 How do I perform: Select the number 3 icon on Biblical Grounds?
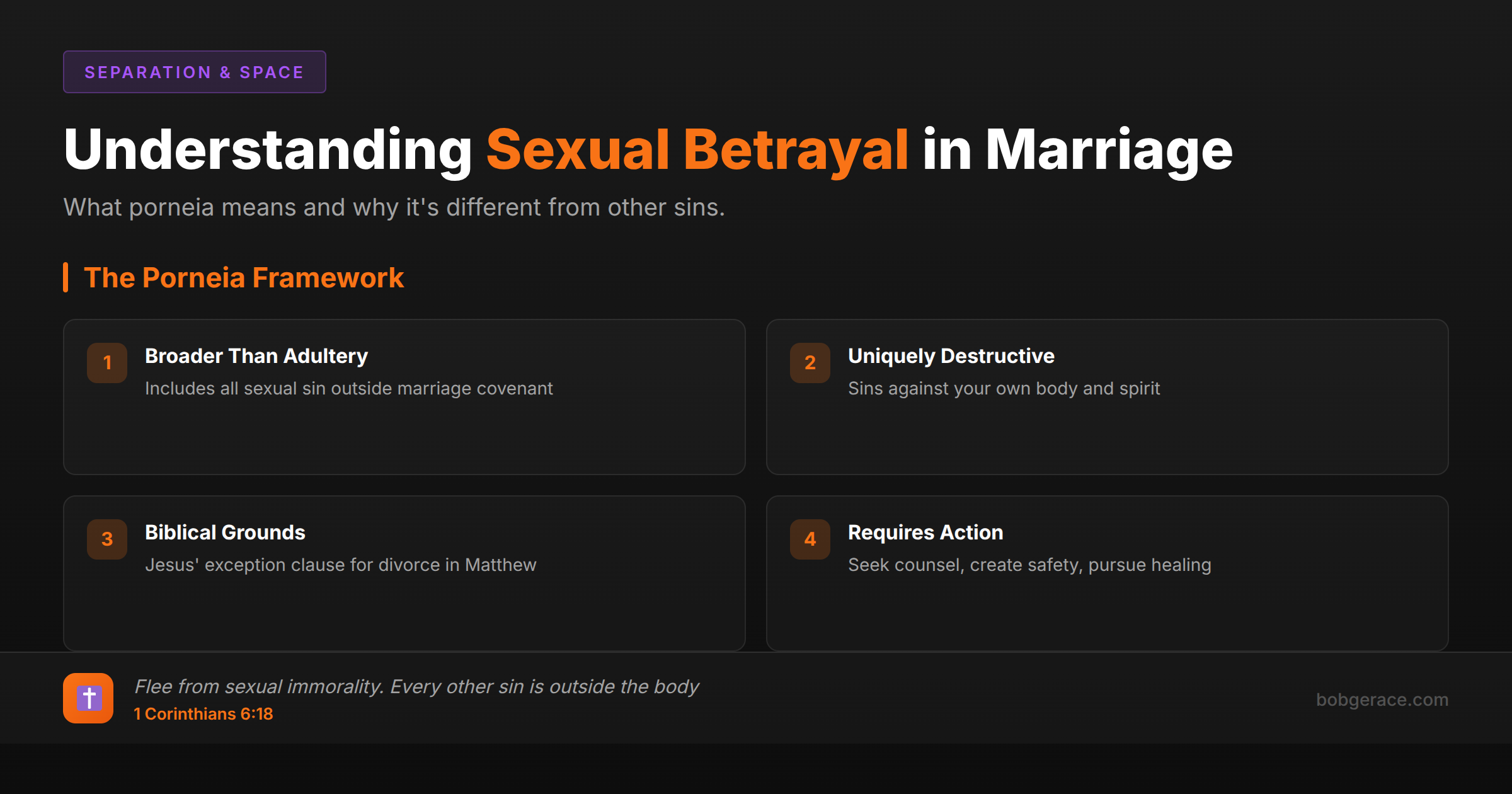pos(106,539)
